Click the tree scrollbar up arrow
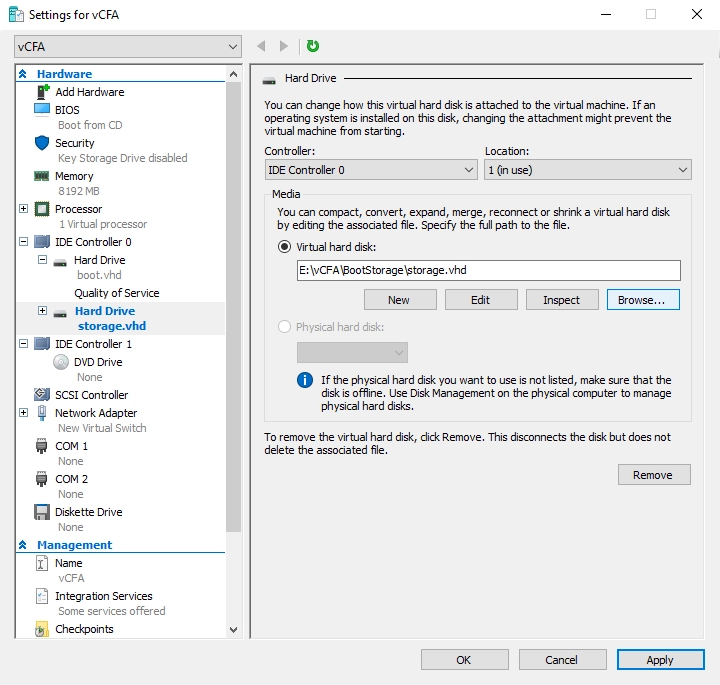This screenshot has height=685, width=720. tap(233, 74)
